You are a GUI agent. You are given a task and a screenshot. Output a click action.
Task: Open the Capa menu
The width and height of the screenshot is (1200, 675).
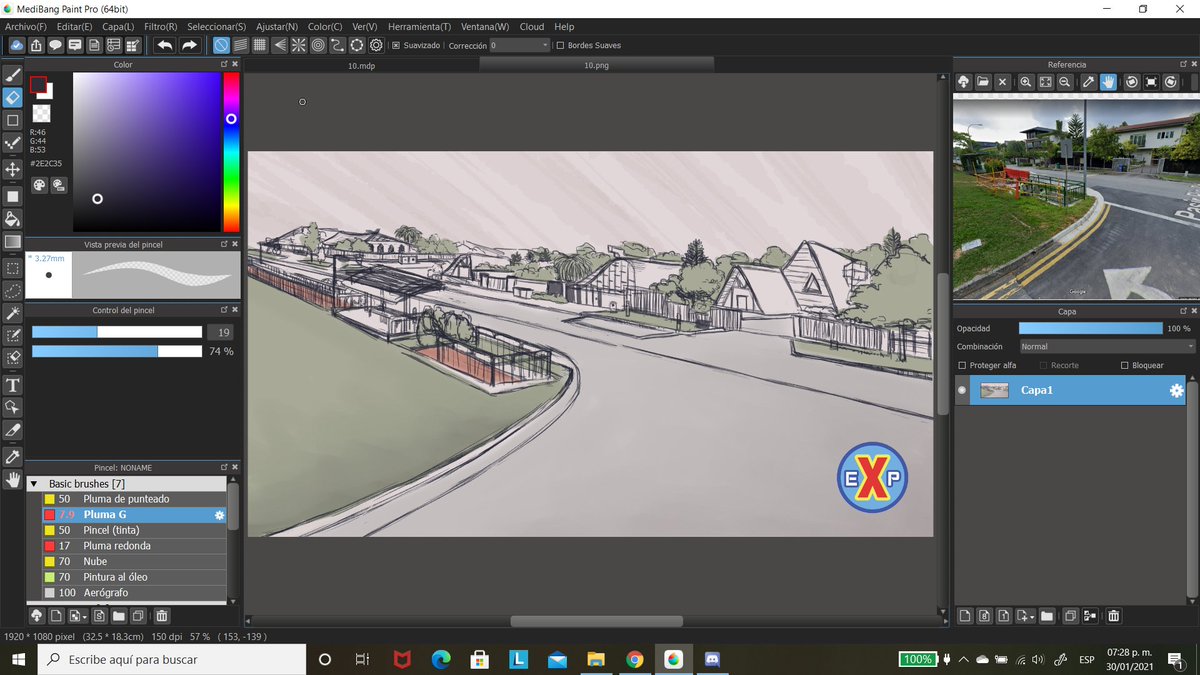point(118,26)
